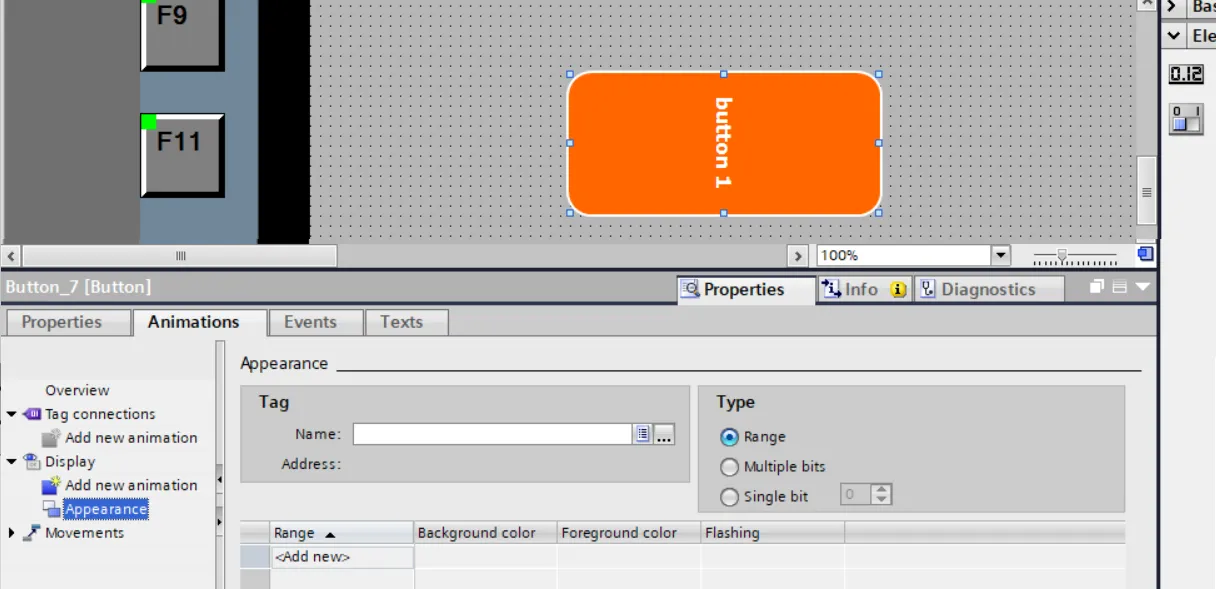1216x589 pixels.
Task: Click Add new animation icon under Tag connections
Action: [x=51, y=438]
